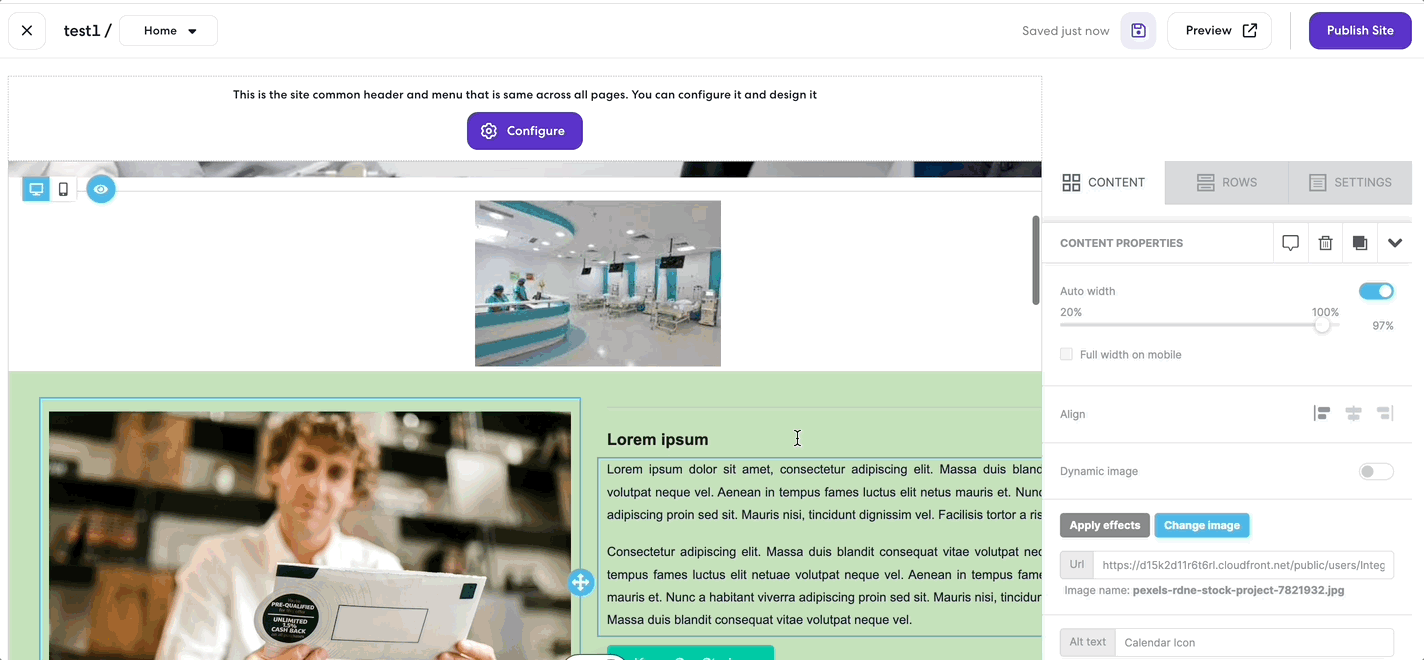Click the move handle on image block
Image resolution: width=1424 pixels, height=660 pixels.
point(581,582)
